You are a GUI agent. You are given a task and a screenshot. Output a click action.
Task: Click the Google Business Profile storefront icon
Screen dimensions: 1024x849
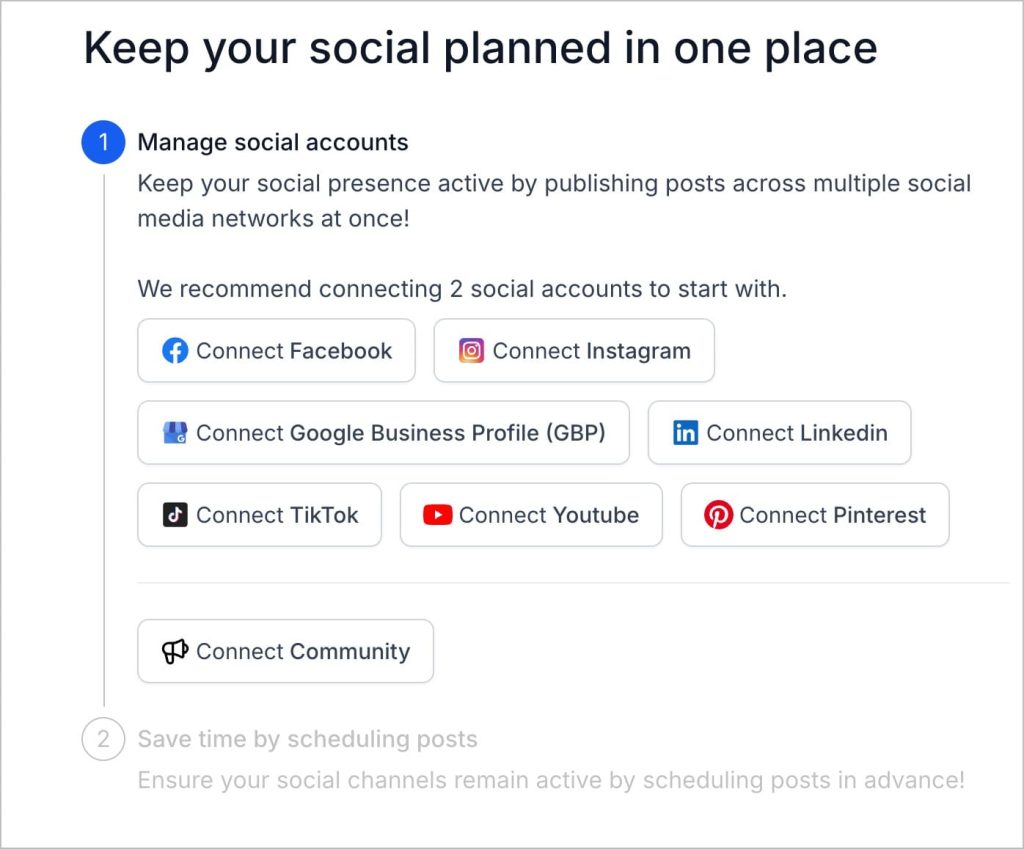(x=175, y=433)
